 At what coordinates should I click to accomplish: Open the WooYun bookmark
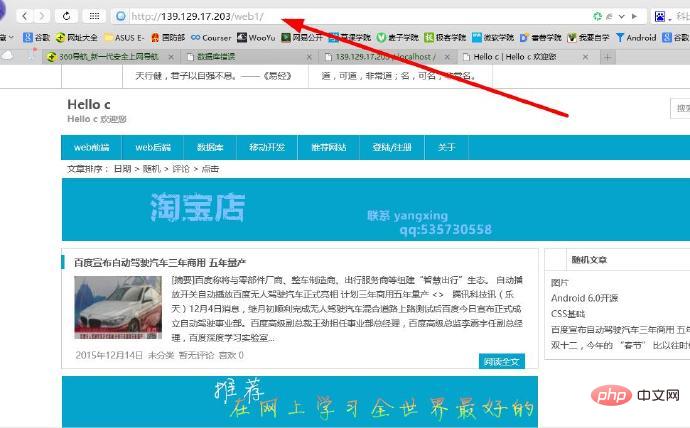tap(257, 37)
